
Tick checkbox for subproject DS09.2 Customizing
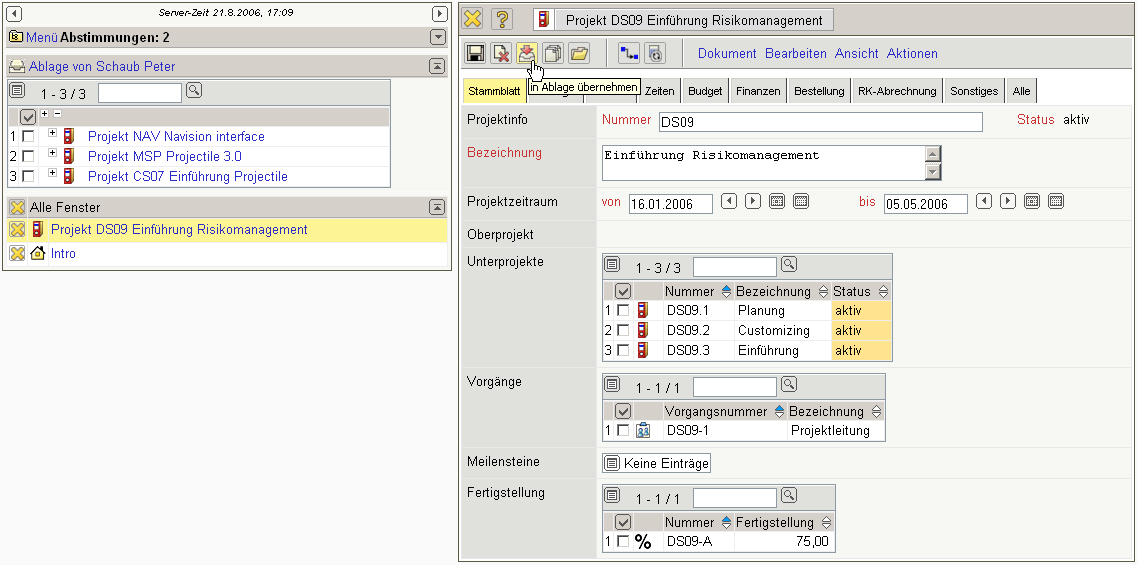click(623, 330)
